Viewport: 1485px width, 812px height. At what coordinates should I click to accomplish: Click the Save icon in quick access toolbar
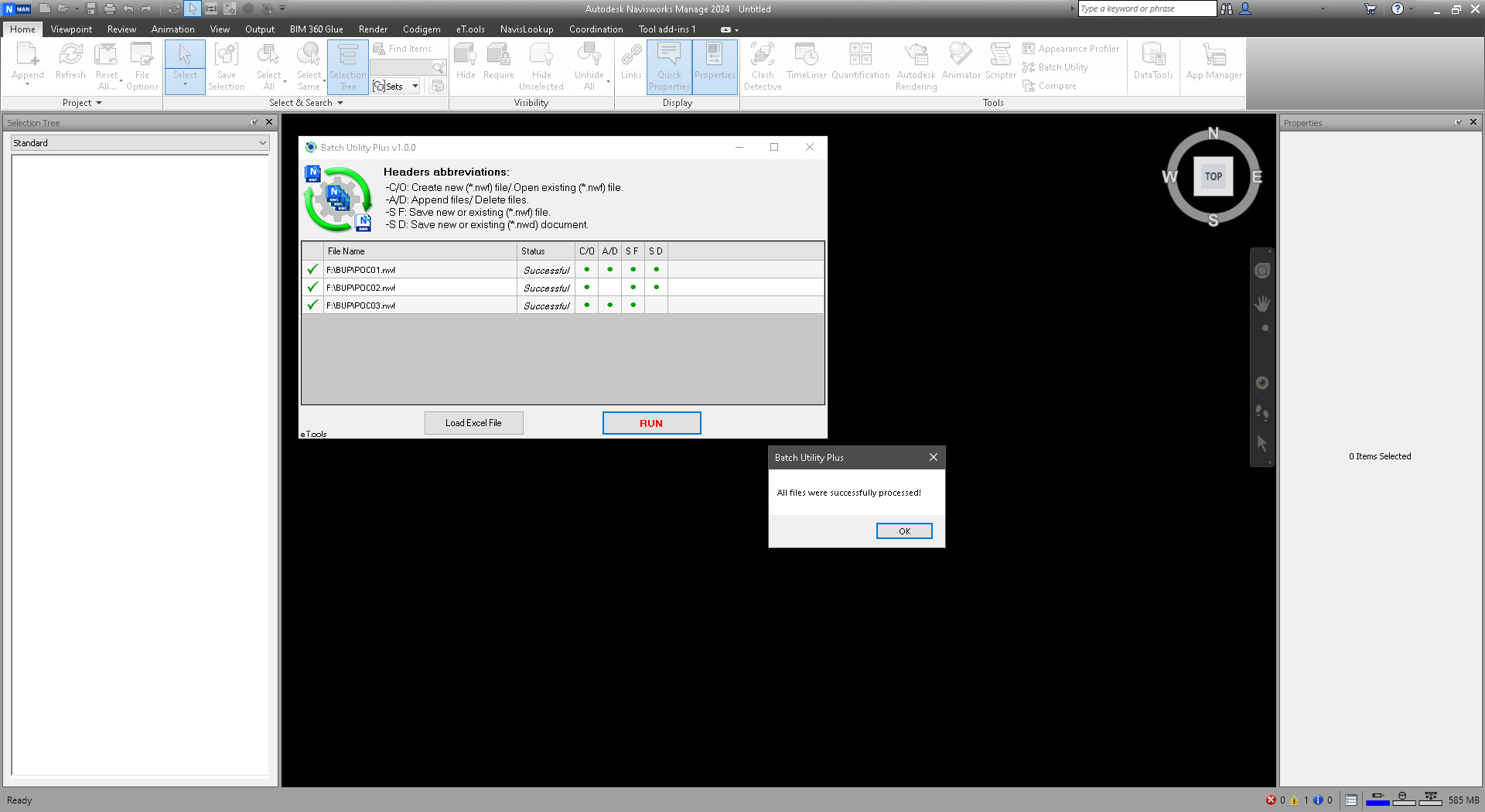tap(91, 9)
